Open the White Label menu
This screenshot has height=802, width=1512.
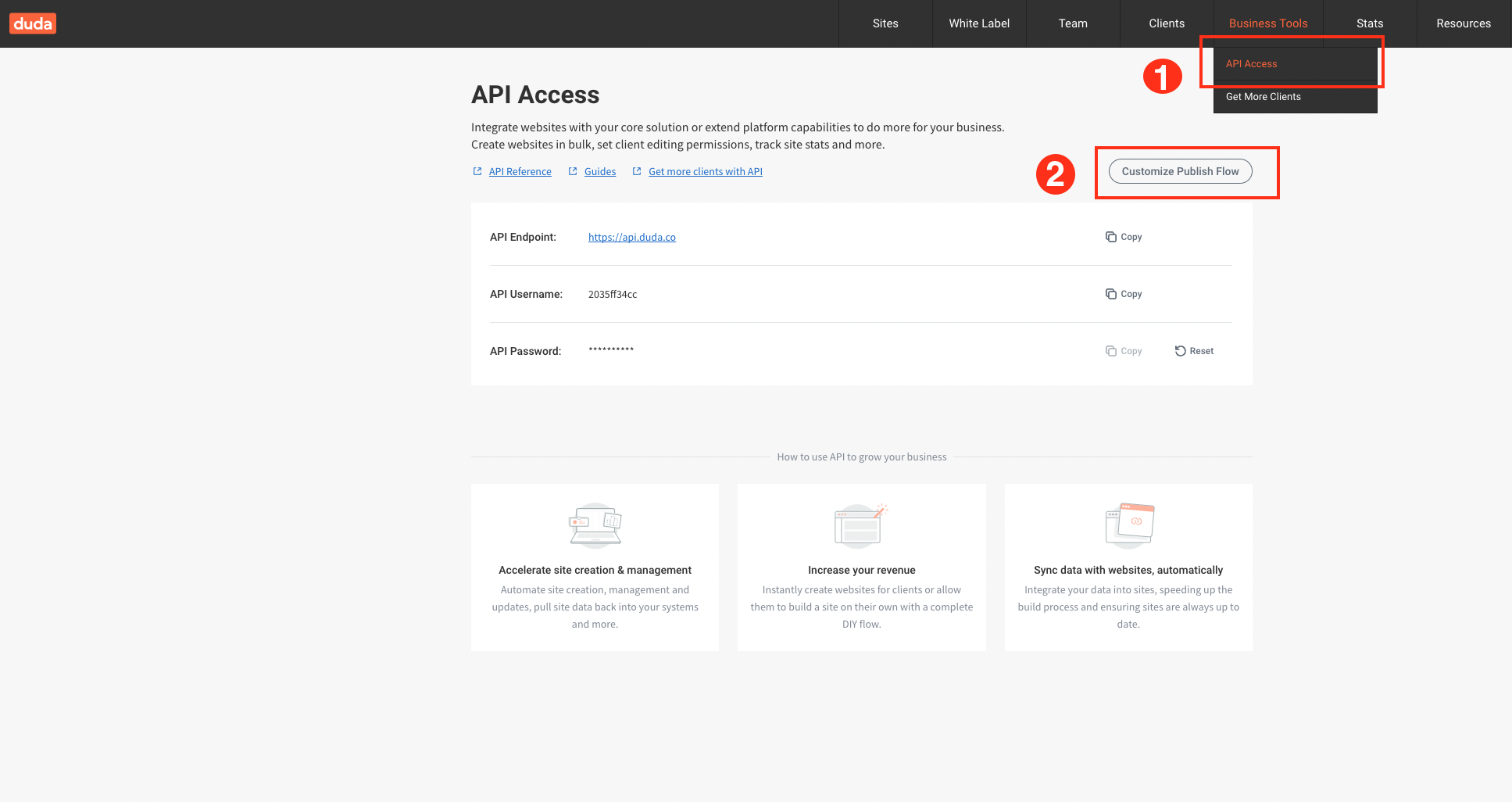(979, 23)
